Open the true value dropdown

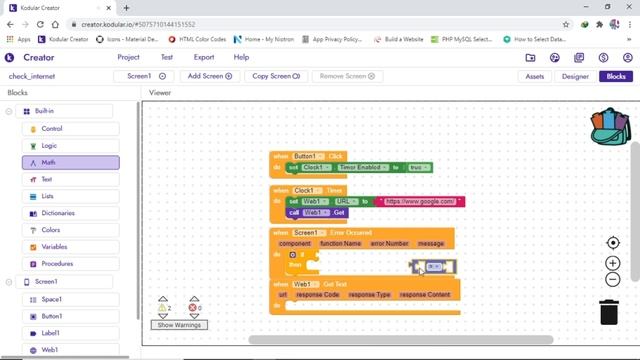coord(419,168)
